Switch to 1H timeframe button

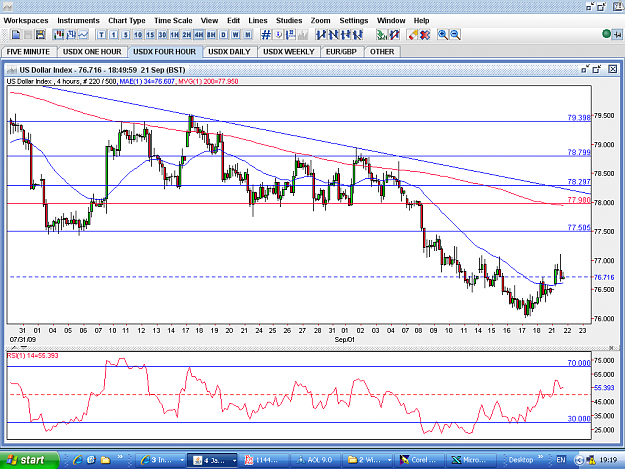tap(175, 35)
